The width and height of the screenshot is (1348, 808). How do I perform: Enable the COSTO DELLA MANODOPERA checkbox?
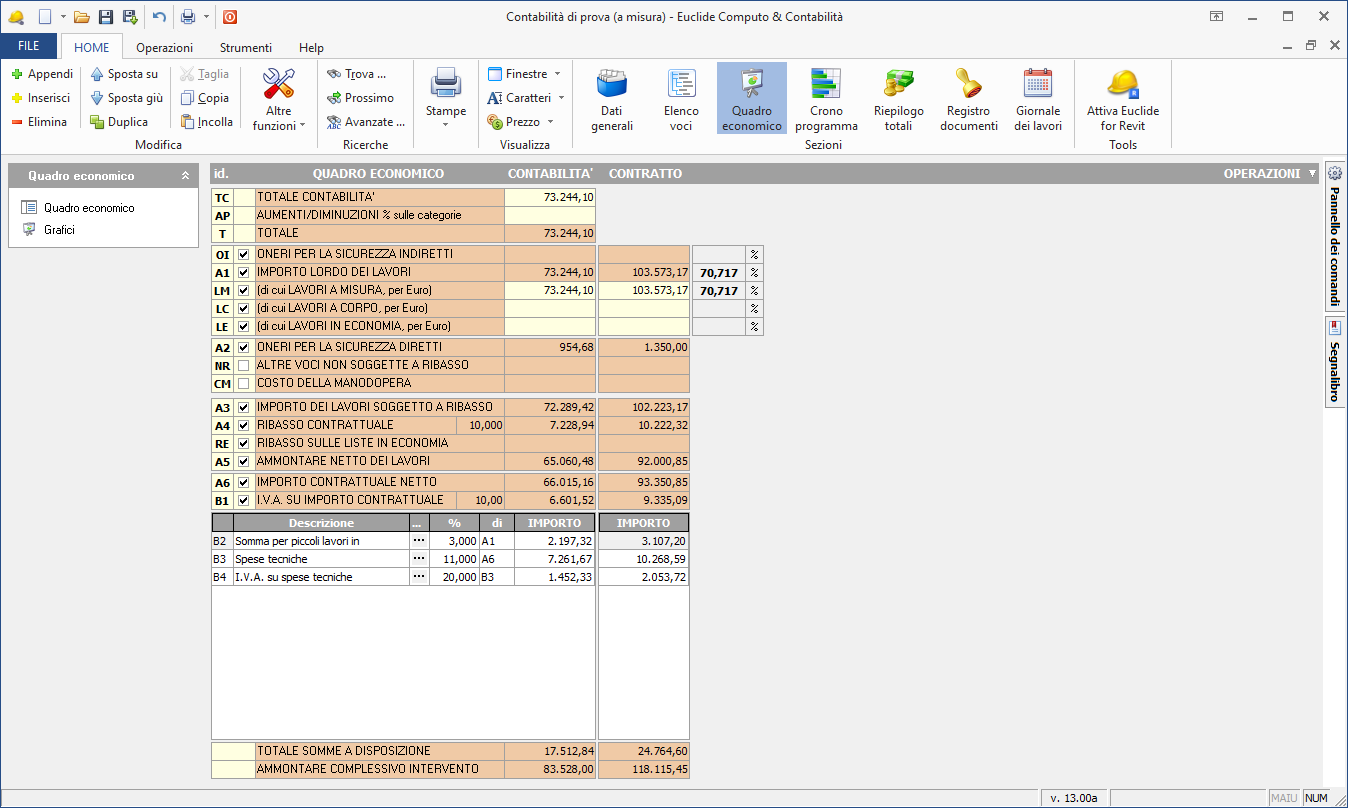244,383
